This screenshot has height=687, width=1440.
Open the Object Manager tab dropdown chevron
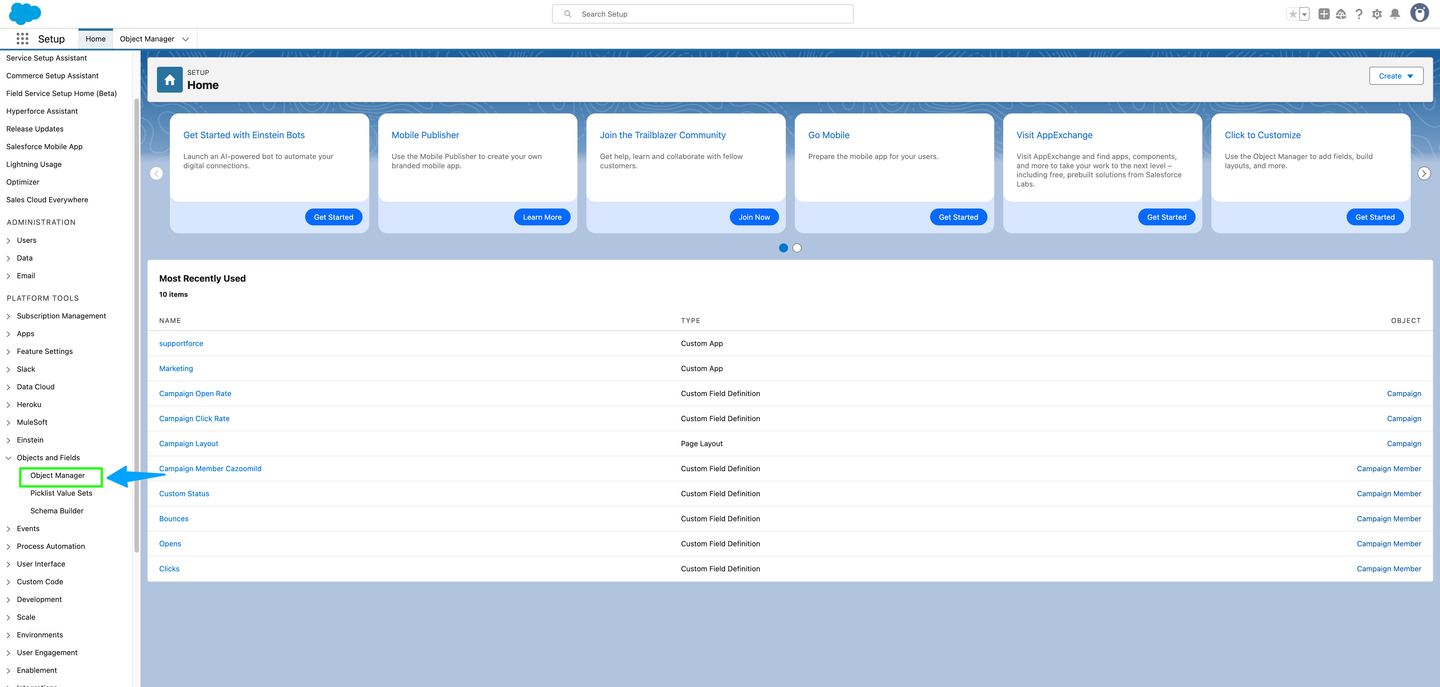(x=186, y=39)
